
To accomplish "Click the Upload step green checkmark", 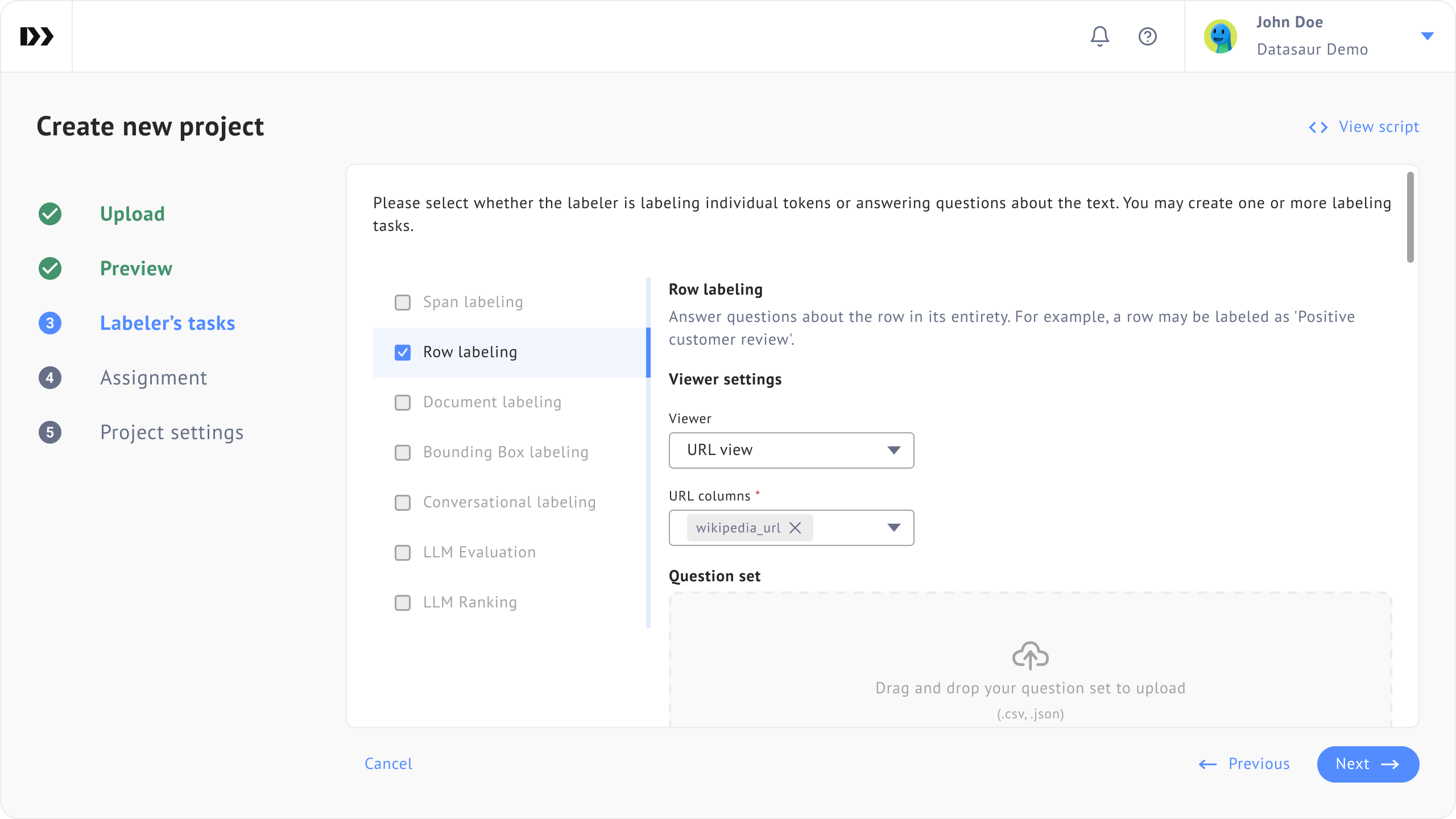I will [x=50, y=214].
